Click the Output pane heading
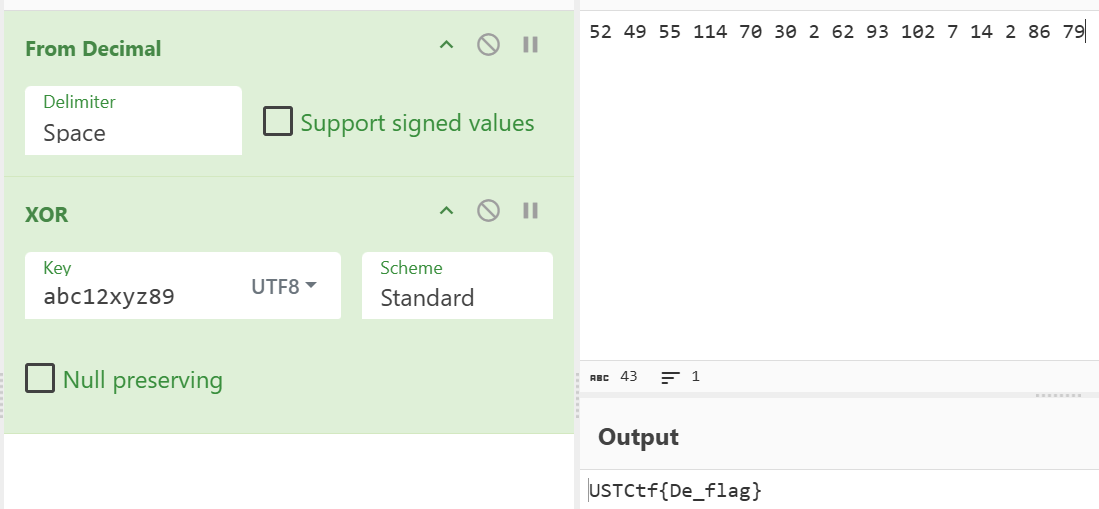This screenshot has height=509, width=1099. [x=638, y=437]
